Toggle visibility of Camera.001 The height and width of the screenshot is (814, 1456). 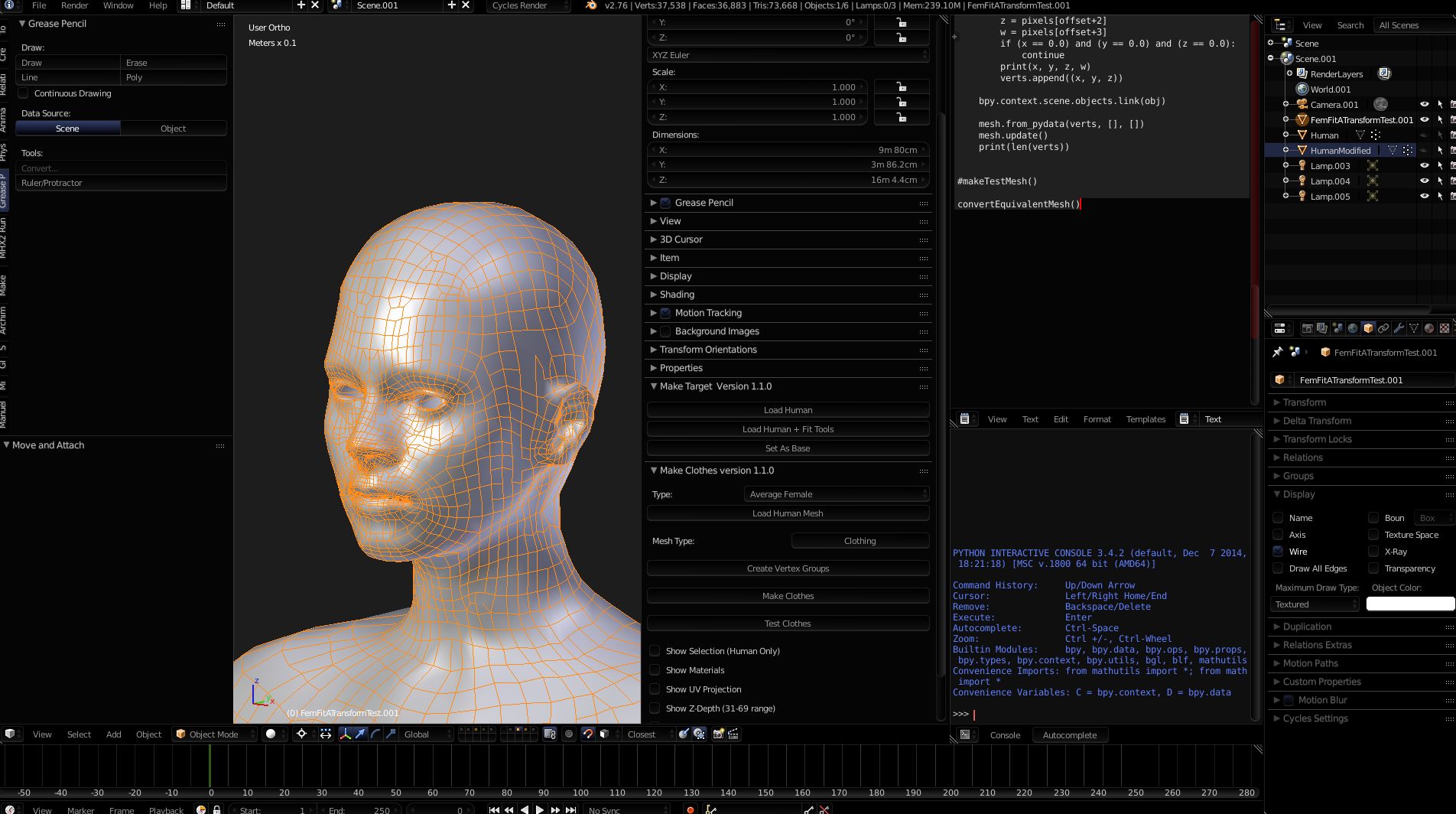tap(1424, 104)
